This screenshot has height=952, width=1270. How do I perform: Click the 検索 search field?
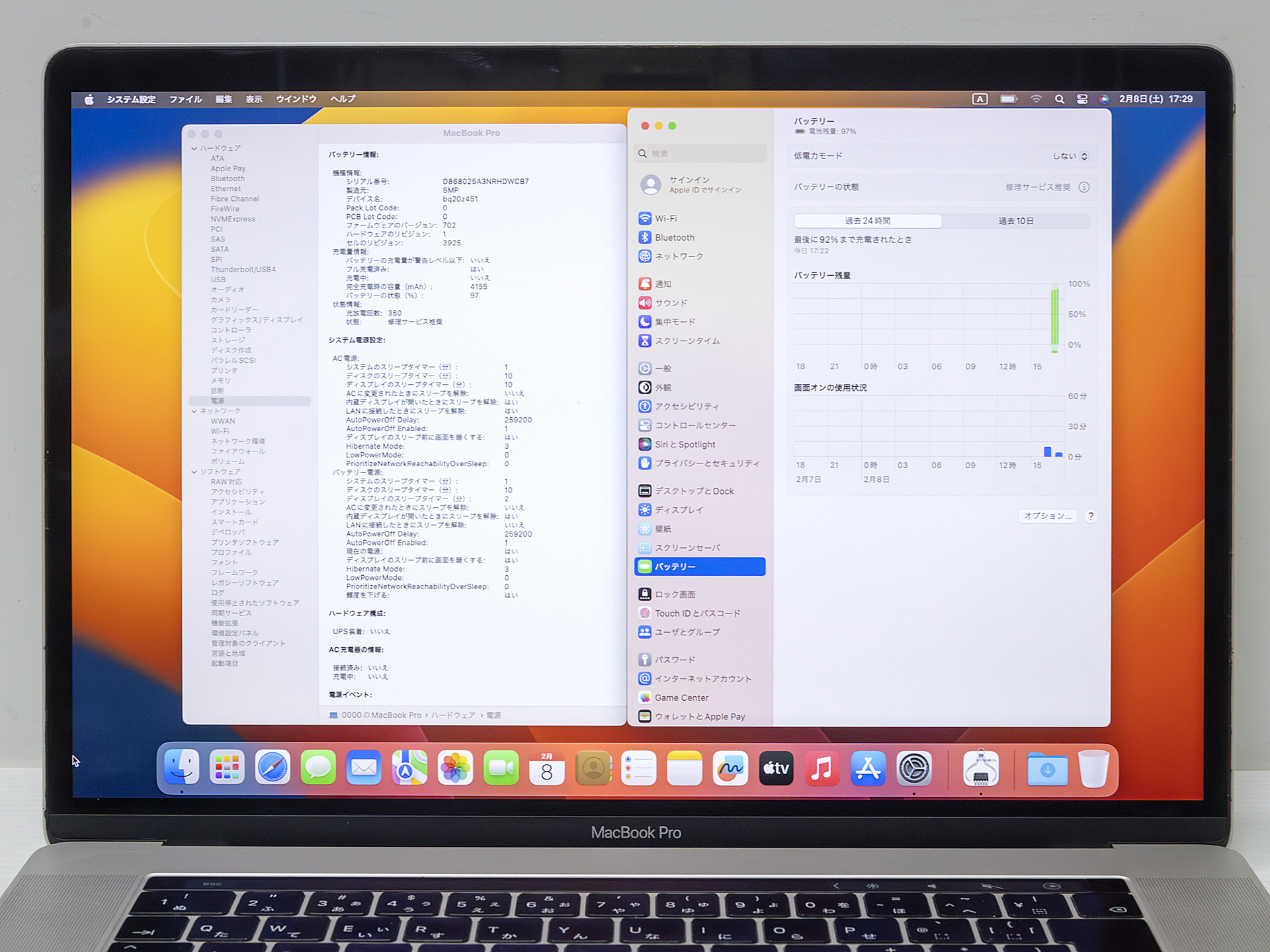[x=700, y=153]
